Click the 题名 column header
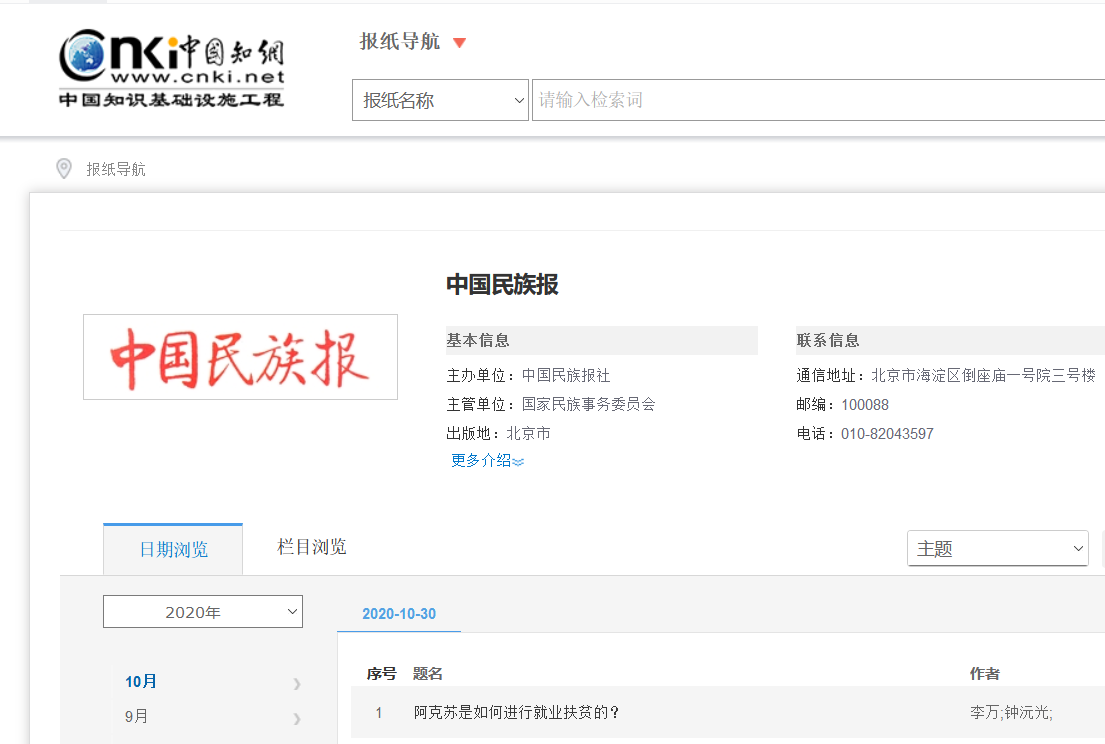This screenshot has height=744, width=1105. (x=427, y=674)
